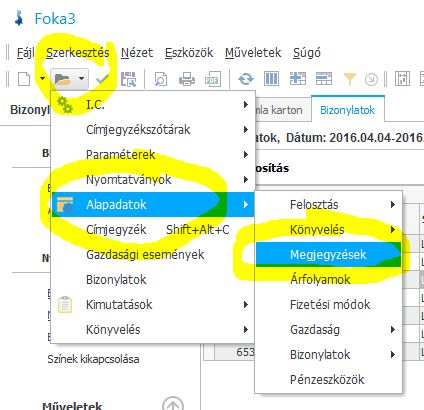This screenshot has width=424, height=410.
Task: Click the Foka3 application logo icon
Action: (x=19, y=18)
